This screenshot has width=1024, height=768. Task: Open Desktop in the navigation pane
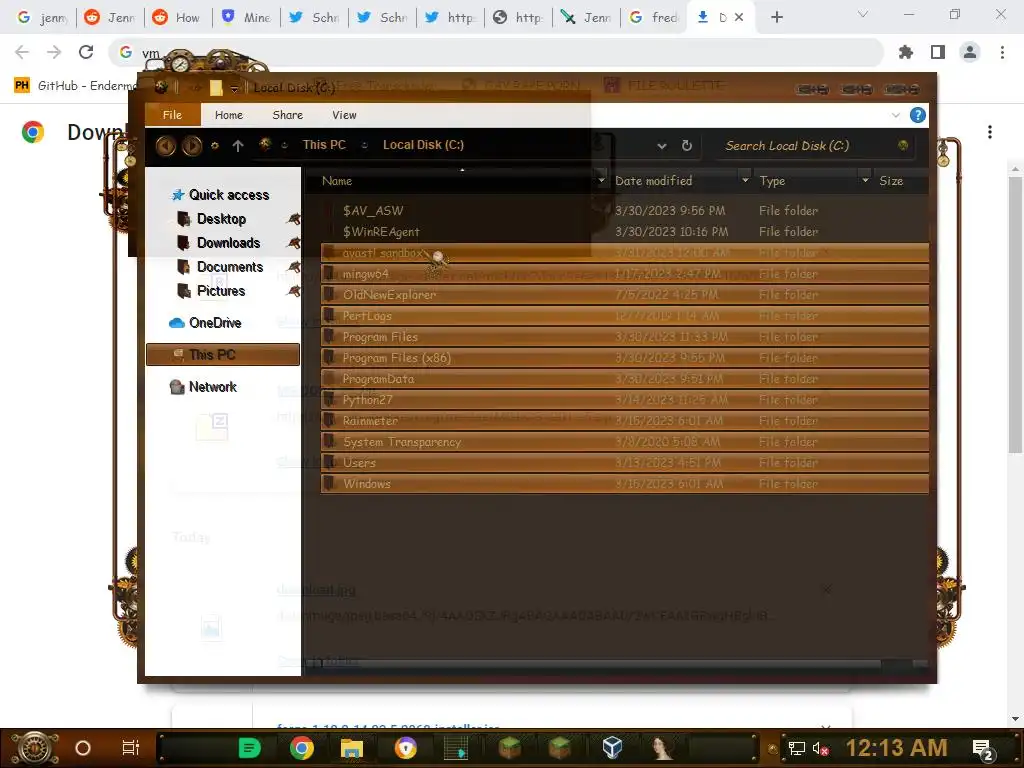pos(221,219)
